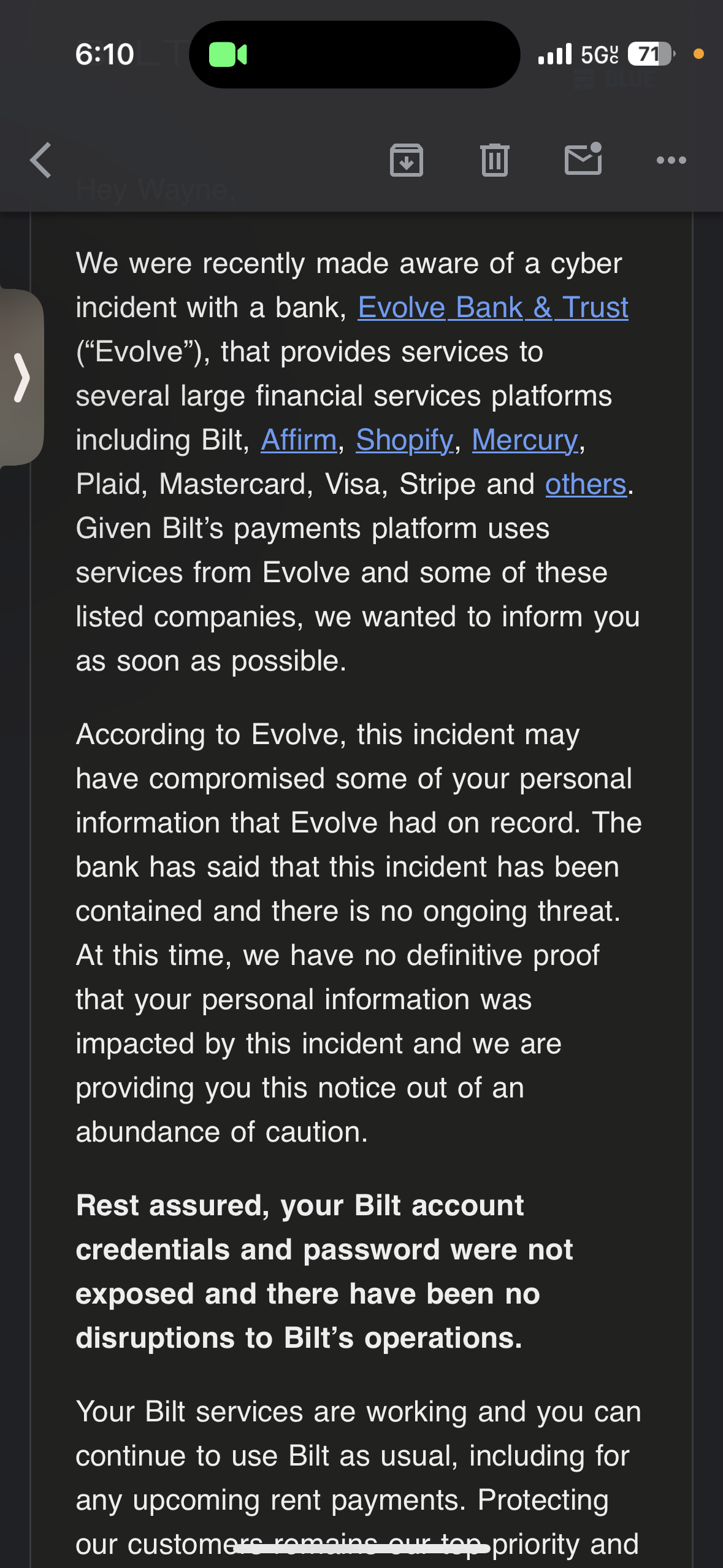
Task: Open the Evolve Bank & Trust link
Action: (493, 307)
